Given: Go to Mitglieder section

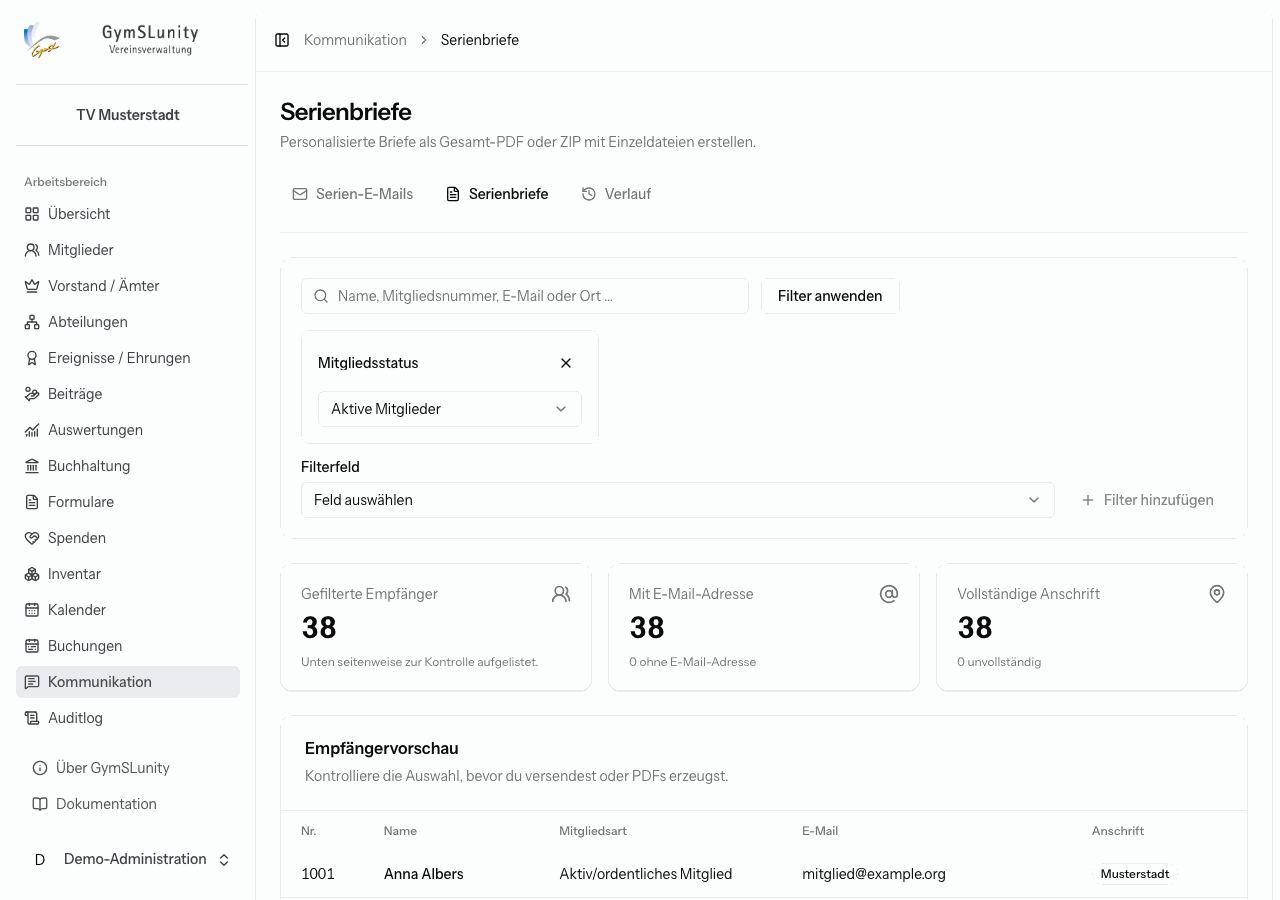Looking at the screenshot, I should click(128, 250).
